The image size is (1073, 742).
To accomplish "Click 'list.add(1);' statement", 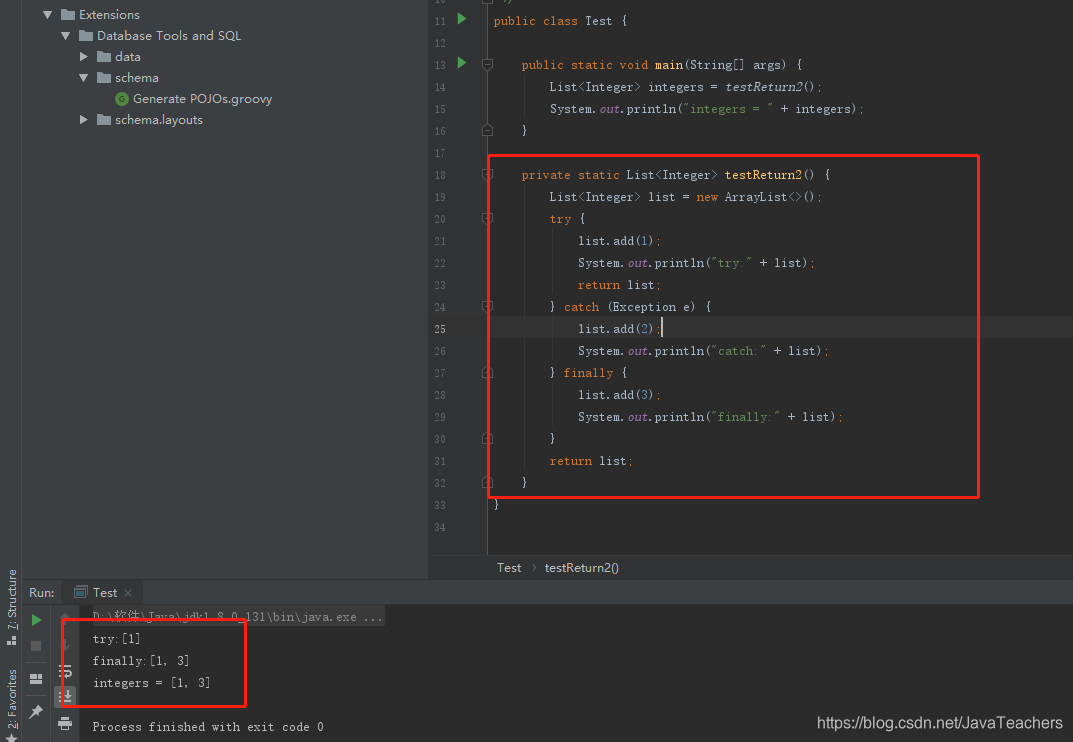I will click(x=619, y=241).
